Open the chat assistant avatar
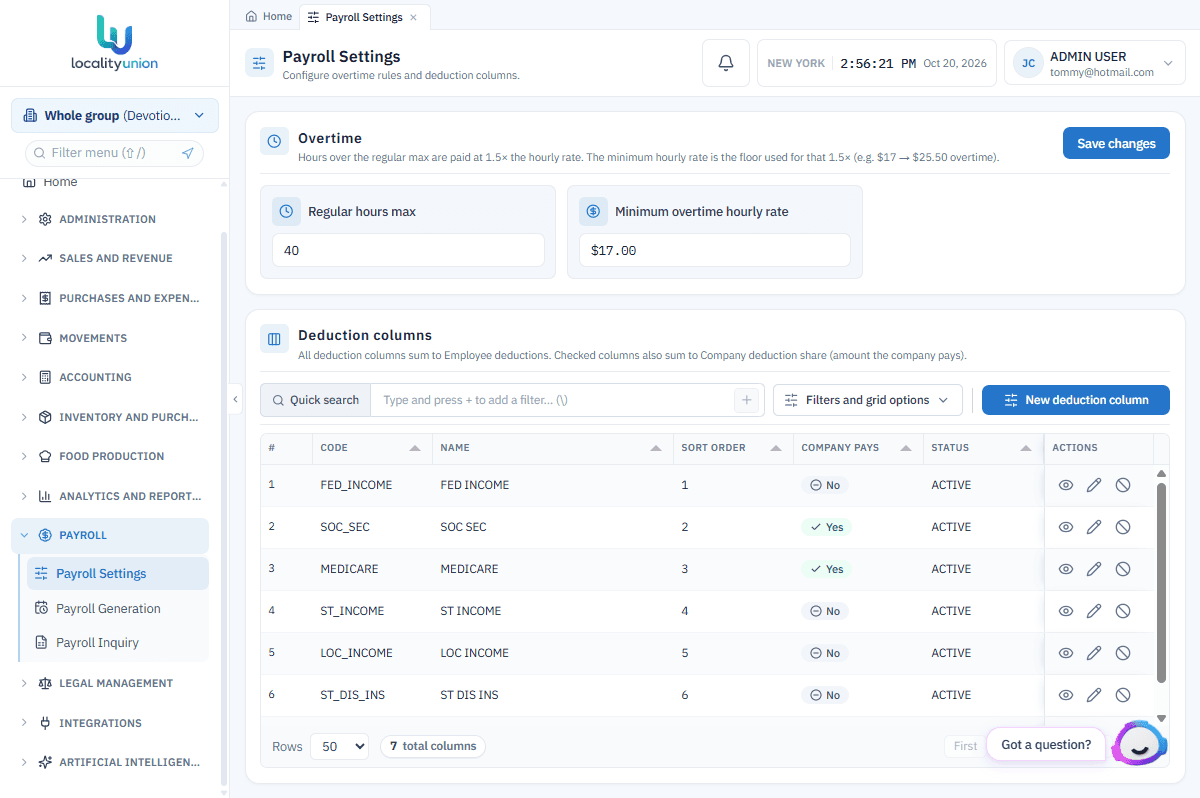 pos(1141,744)
